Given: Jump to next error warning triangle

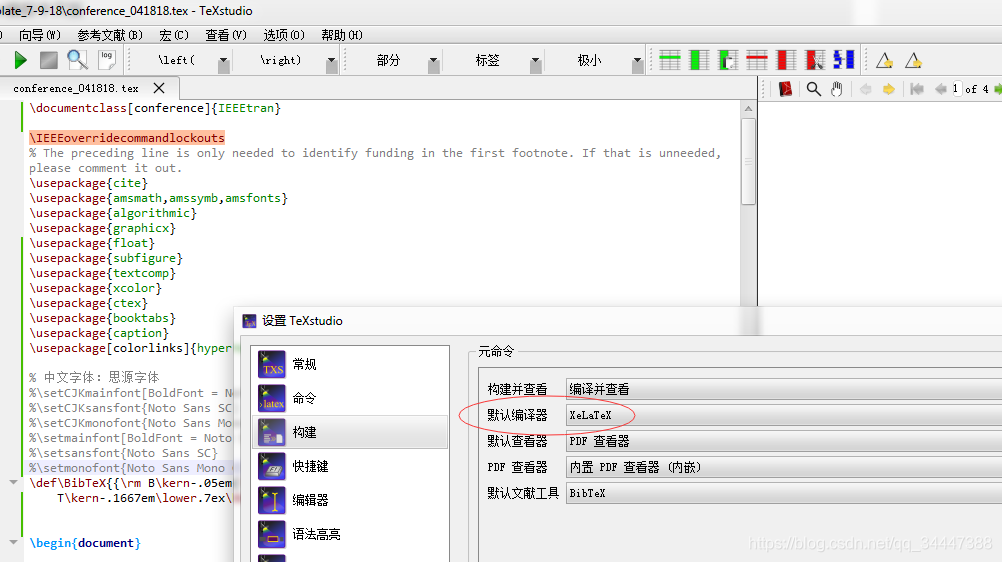Looking at the screenshot, I should click(x=913, y=61).
